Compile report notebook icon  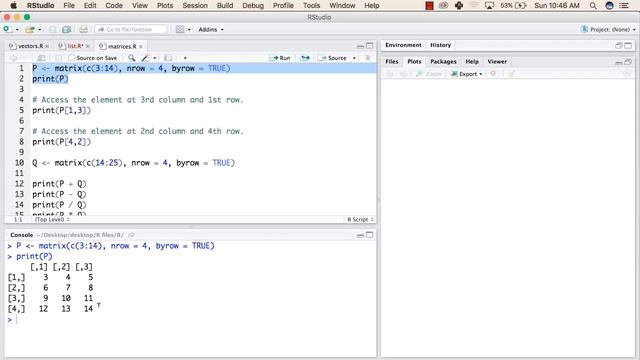coord(168,58)
